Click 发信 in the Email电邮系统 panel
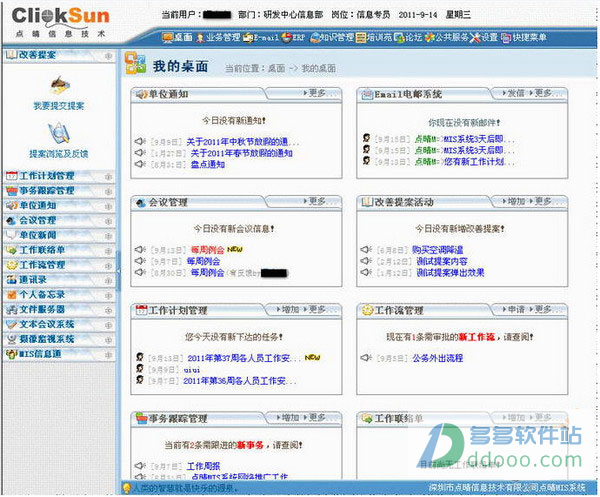The height and width of the screenshot is (497, 600). coord(514,93)
